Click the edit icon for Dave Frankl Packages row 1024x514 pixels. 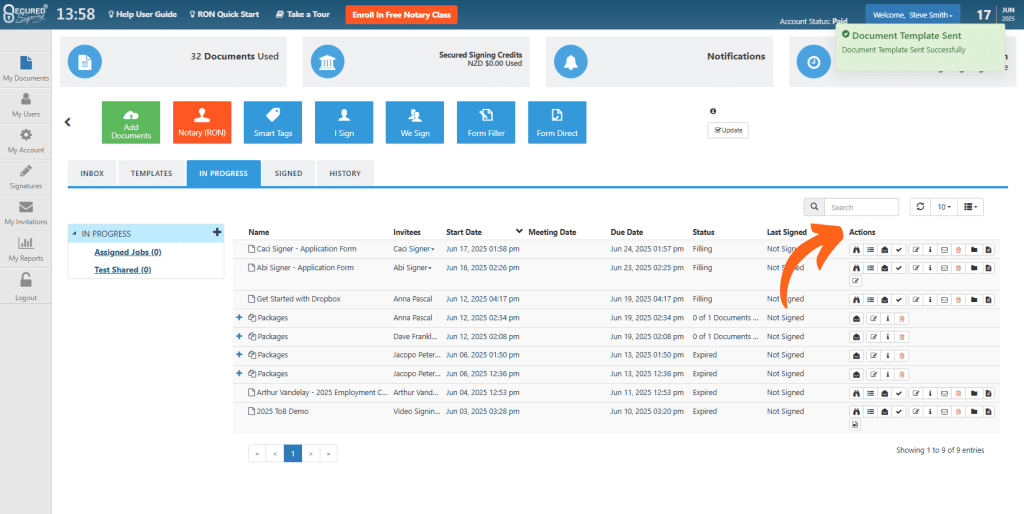[874, 337]
